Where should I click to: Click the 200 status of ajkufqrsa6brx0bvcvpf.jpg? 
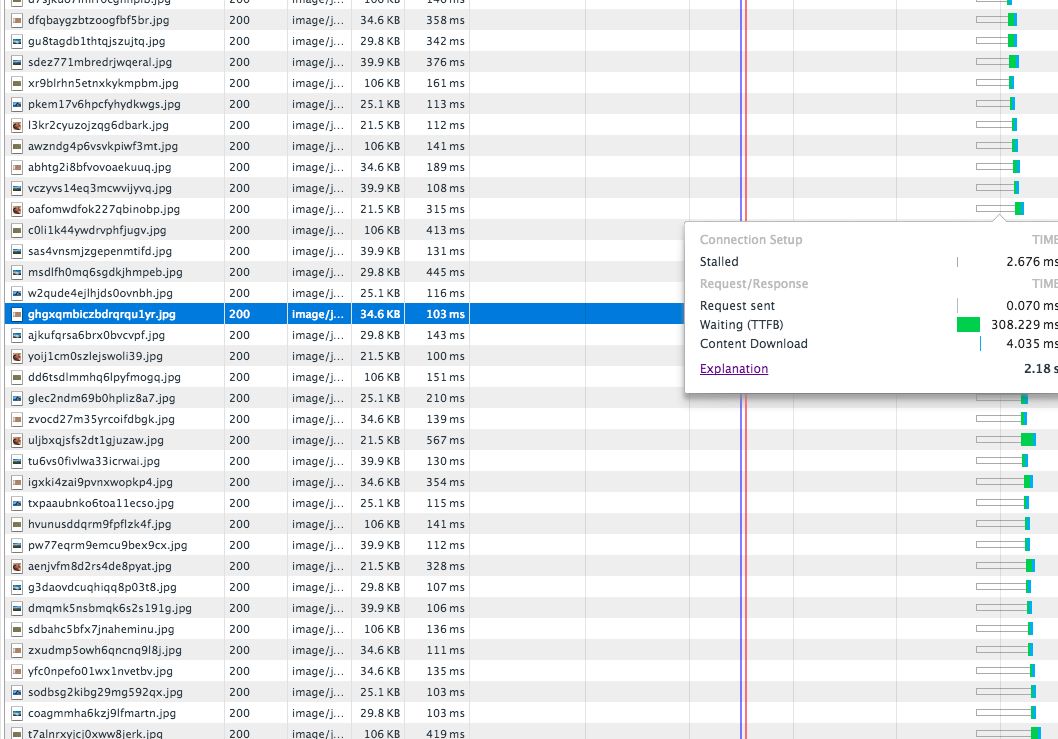(x=240, y=335)
